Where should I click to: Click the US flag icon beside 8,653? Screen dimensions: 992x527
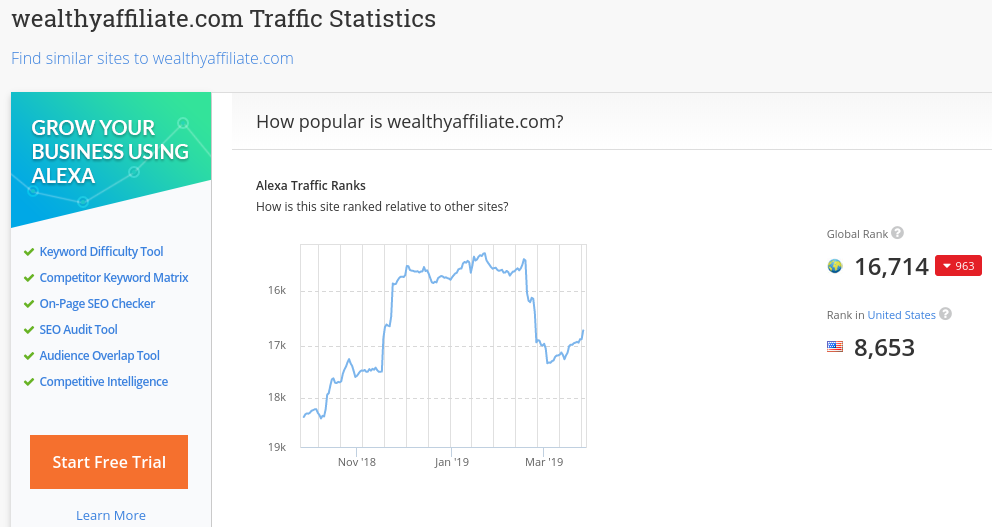coord(835,347)
